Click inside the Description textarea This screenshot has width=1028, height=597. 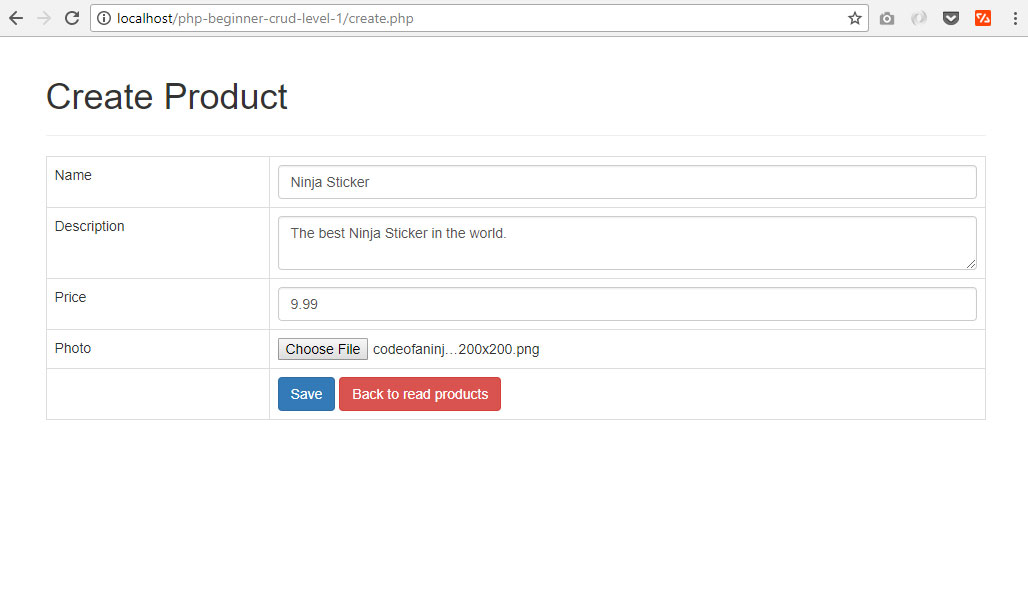tap(626, 240)
